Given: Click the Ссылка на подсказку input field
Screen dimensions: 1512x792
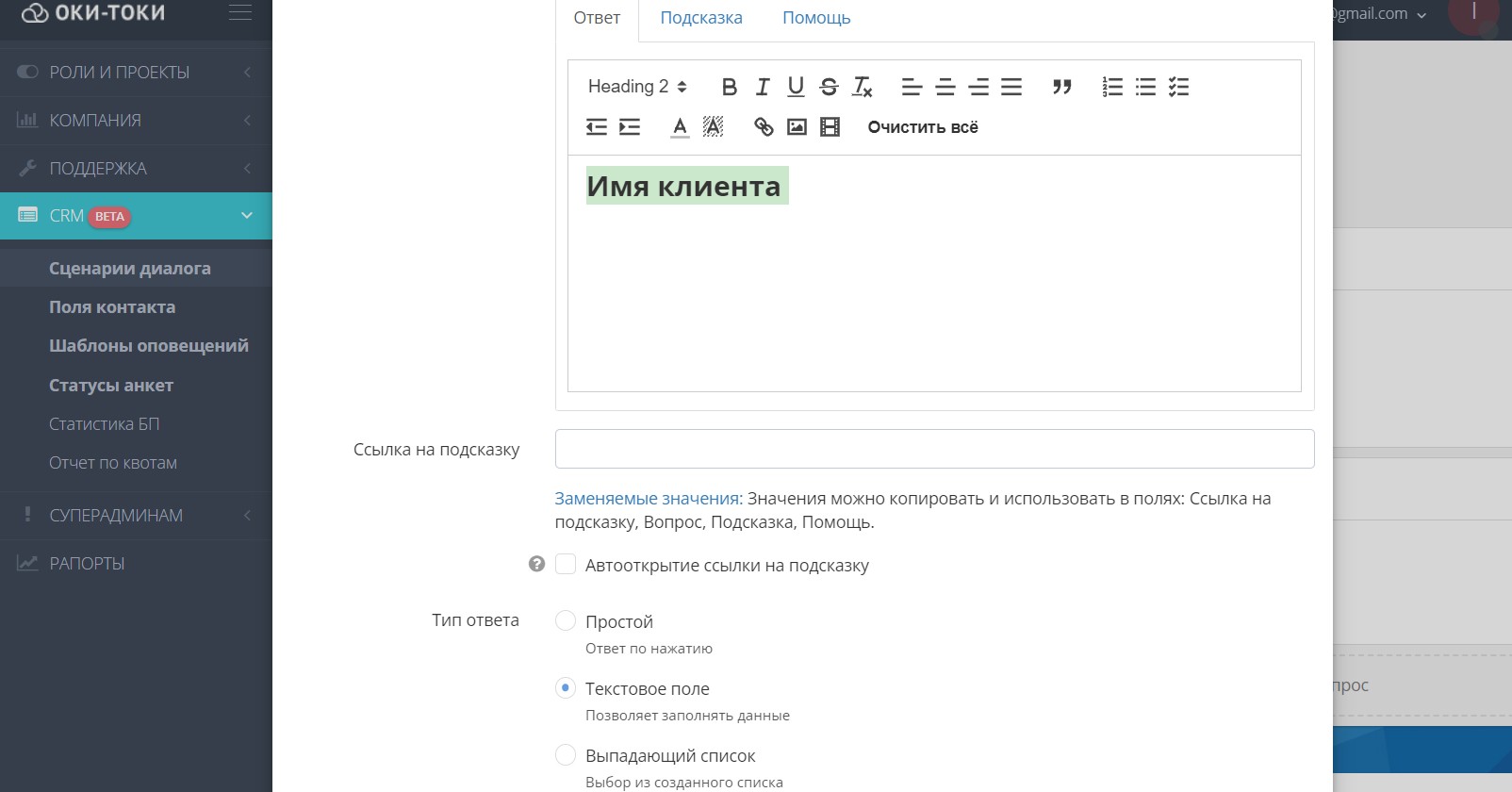Looking at the screenshot, I should pos(934,449).
